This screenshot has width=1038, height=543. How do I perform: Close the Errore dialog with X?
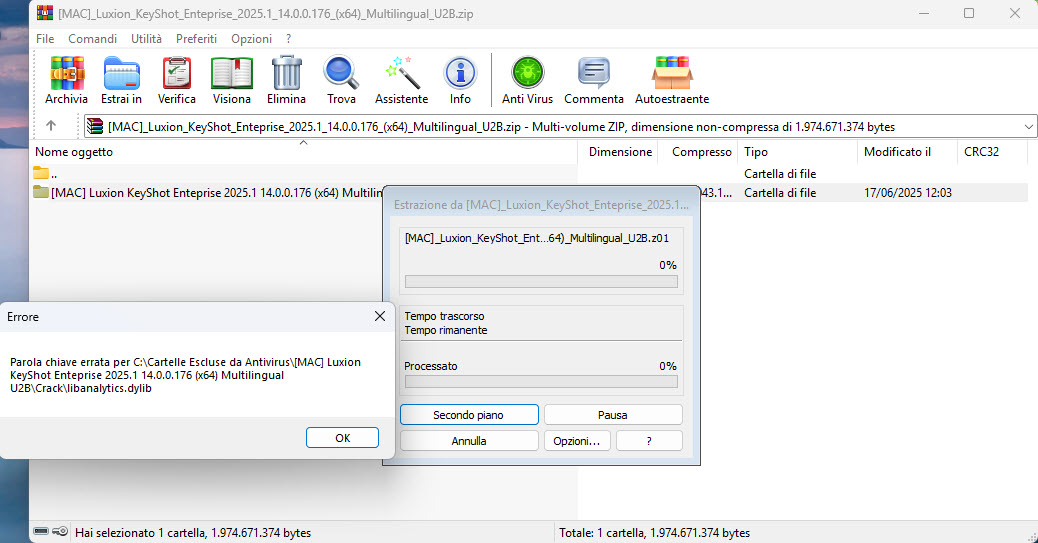380,317
